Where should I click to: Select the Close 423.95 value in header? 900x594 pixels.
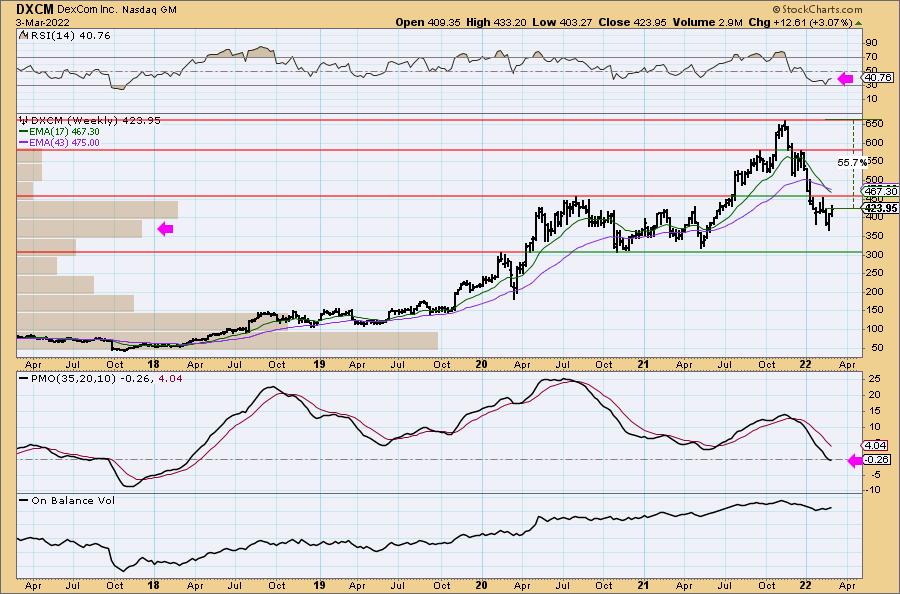[x=633, y=22]
